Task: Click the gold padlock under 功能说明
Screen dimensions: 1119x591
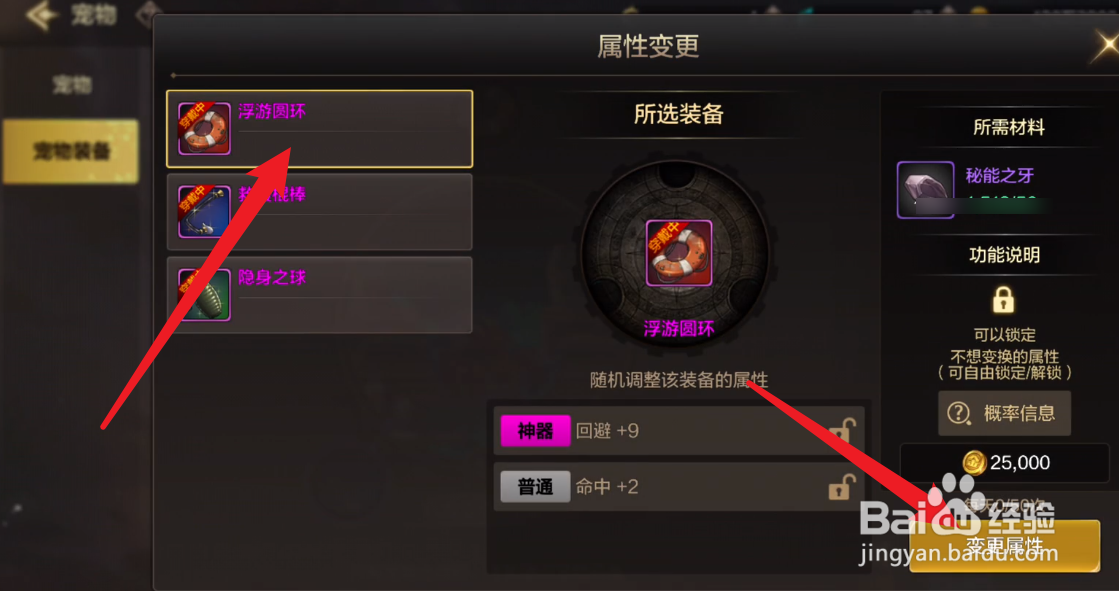Action: [1003, 300]
